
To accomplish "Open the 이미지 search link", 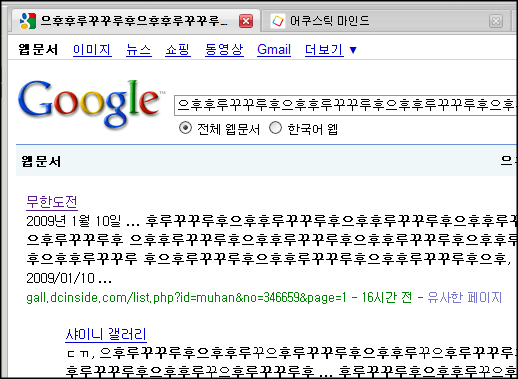I will tap(92, 50).
